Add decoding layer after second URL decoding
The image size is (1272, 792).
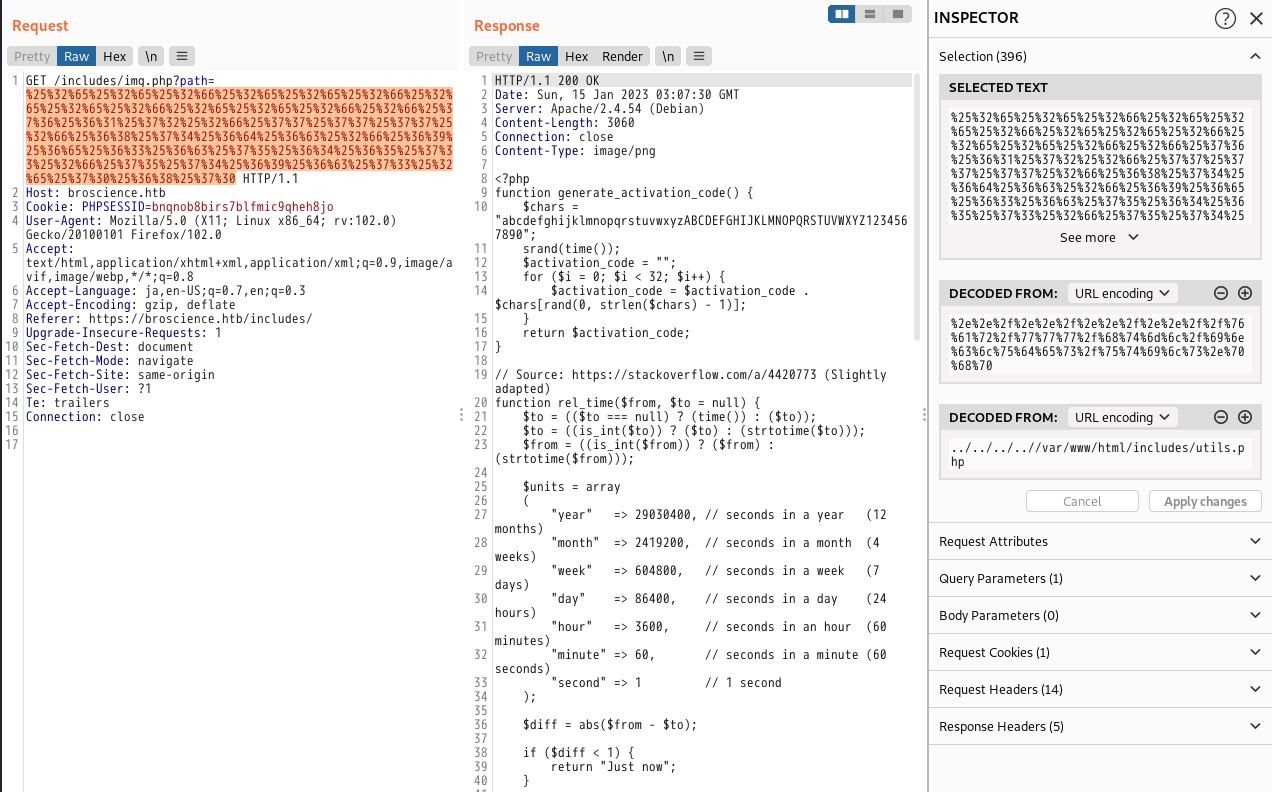[1245, 417]
